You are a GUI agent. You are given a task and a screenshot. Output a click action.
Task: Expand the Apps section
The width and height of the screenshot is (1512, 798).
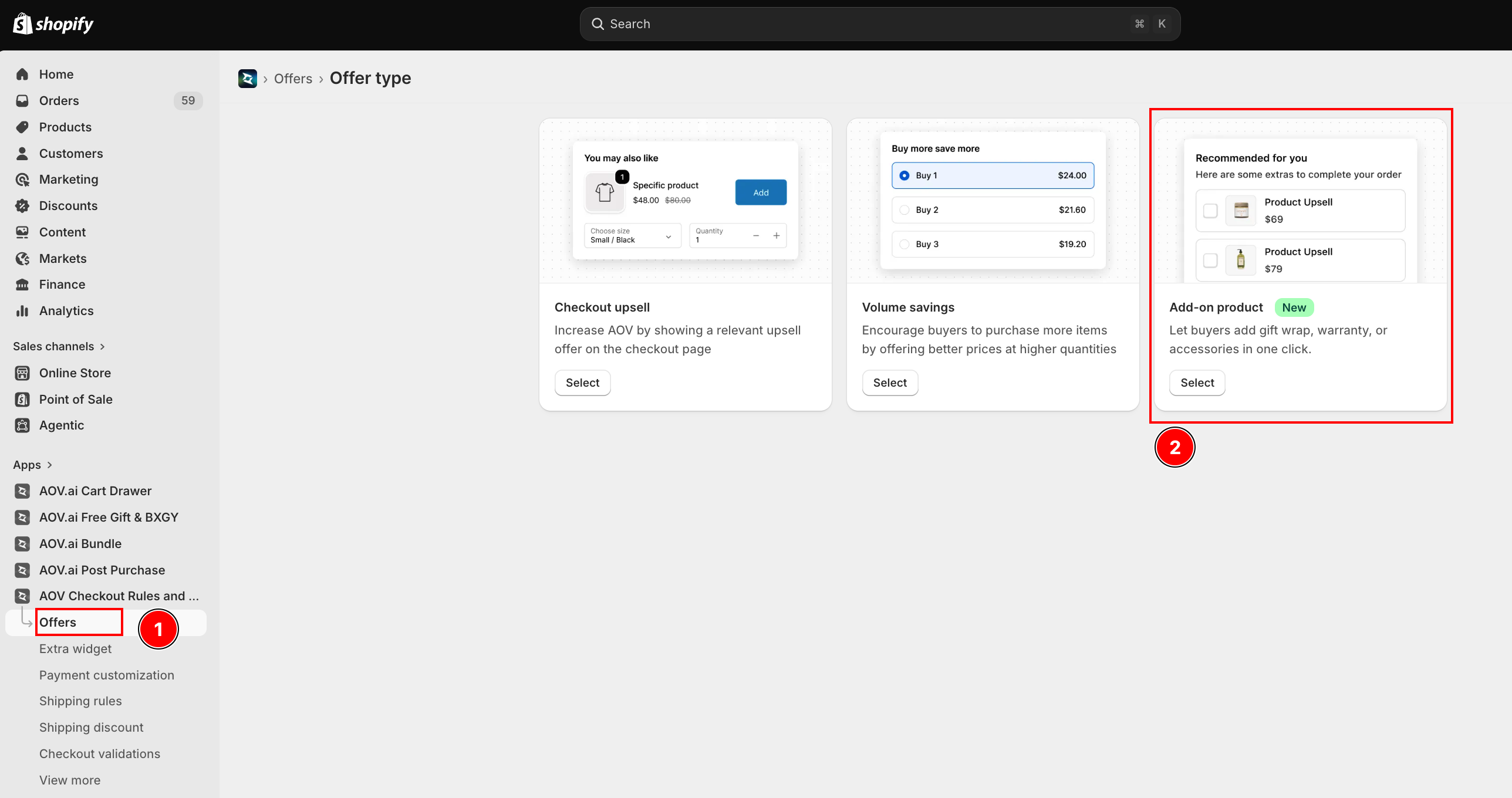[33, 465]
